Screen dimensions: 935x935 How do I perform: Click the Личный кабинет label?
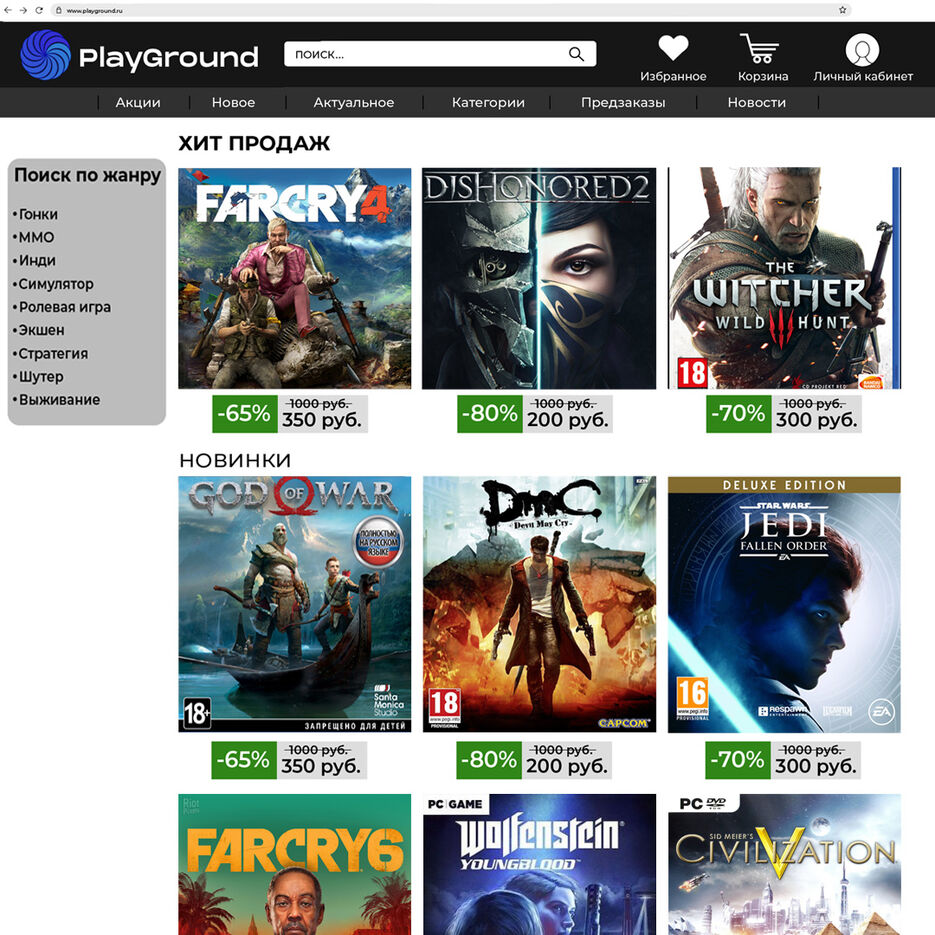tap(863, 76)
